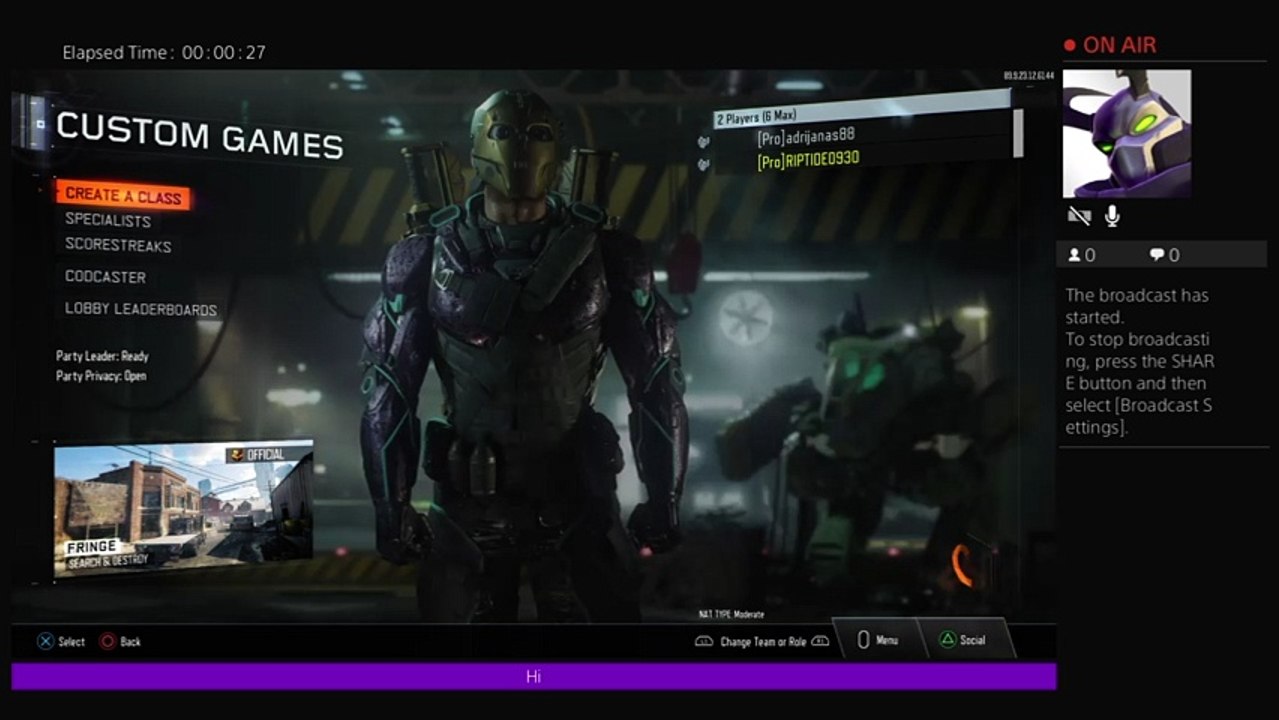
Task: Click Change Team or Role label
Action: [x=763, y=642]
